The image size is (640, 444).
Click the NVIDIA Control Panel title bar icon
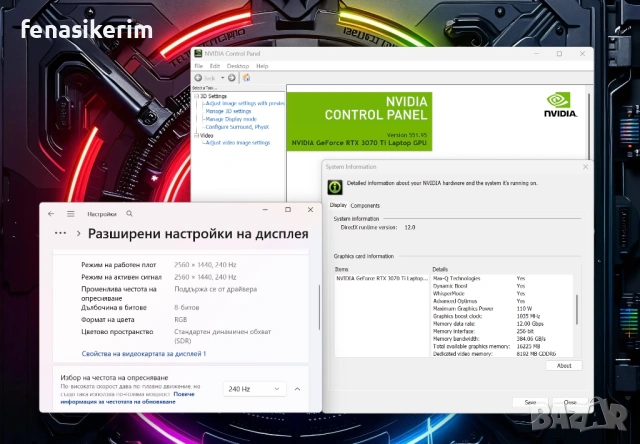tap(198, 53)
